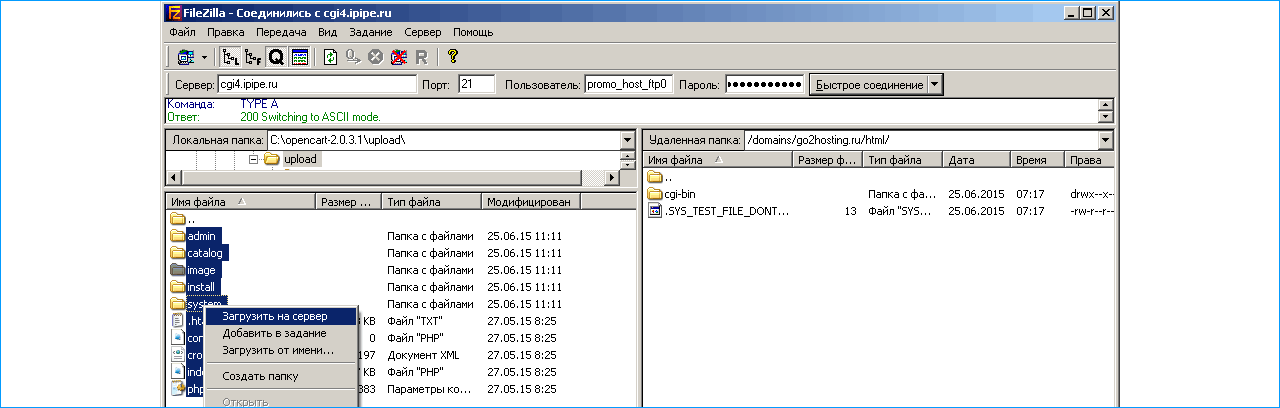Select 'Создать папку' from context menu
This screenshot has height=408, width=1280.
[260, 376]
